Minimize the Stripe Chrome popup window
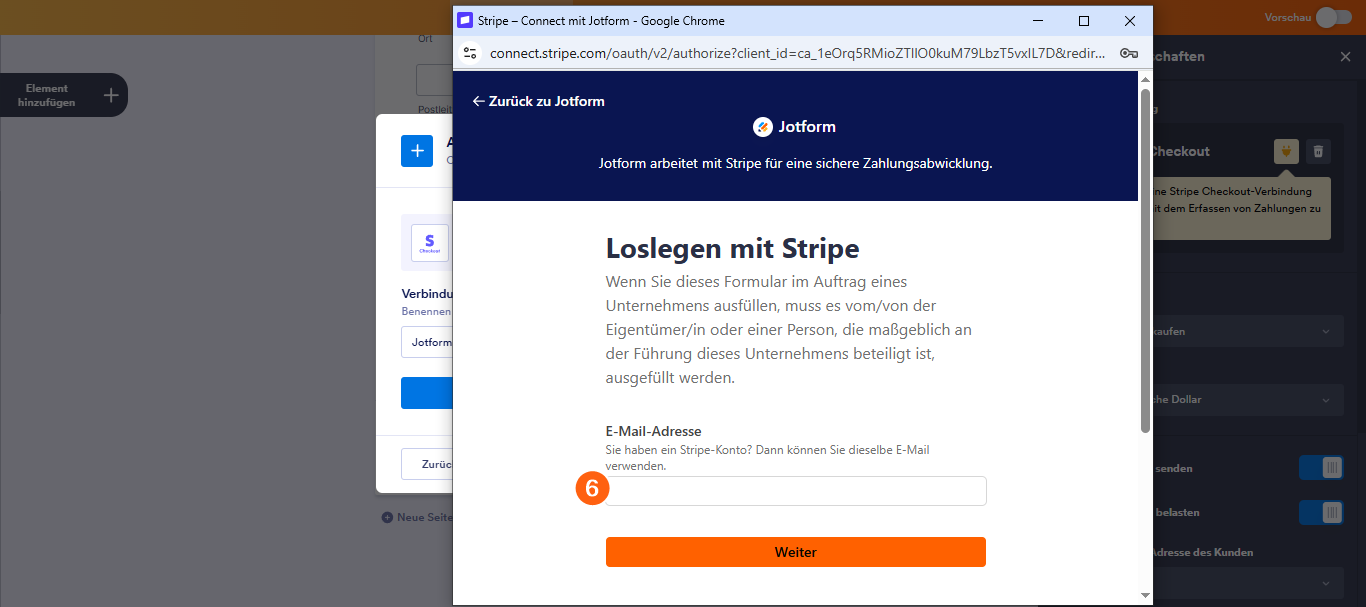The image size is (1366, 607). click(x=1038, y=20)
